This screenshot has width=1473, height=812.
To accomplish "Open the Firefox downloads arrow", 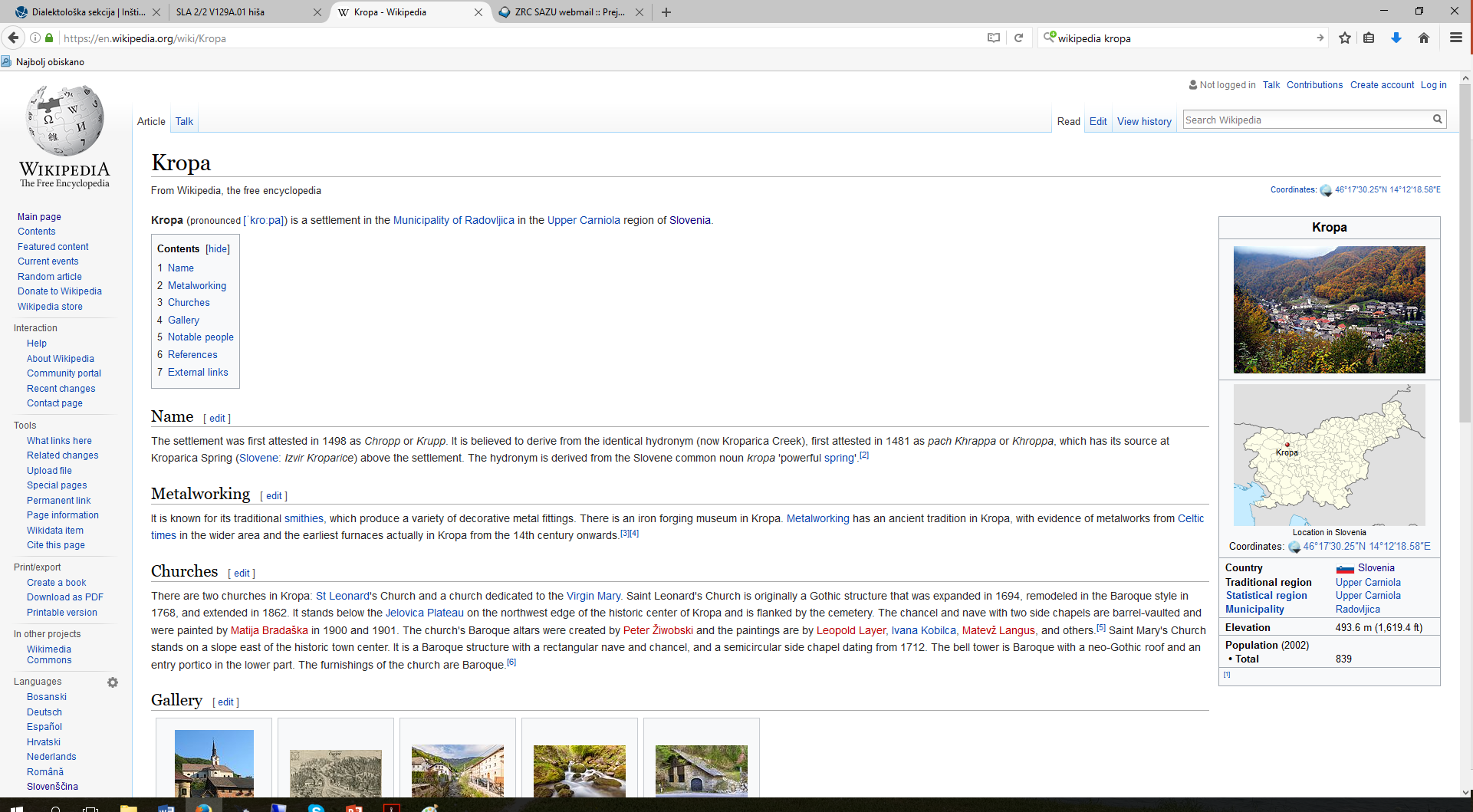I will click(1396, 38).
